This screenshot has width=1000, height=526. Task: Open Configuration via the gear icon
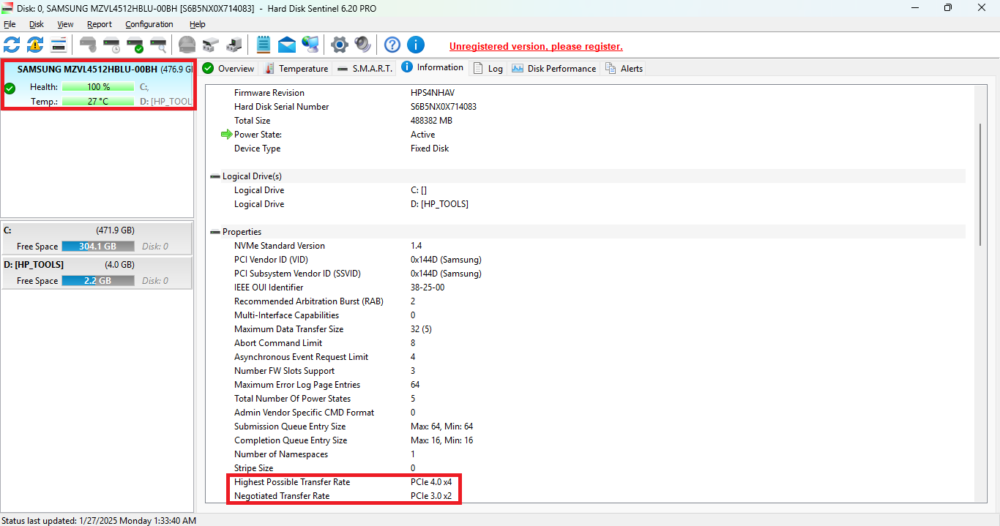(x=339, y=45)
